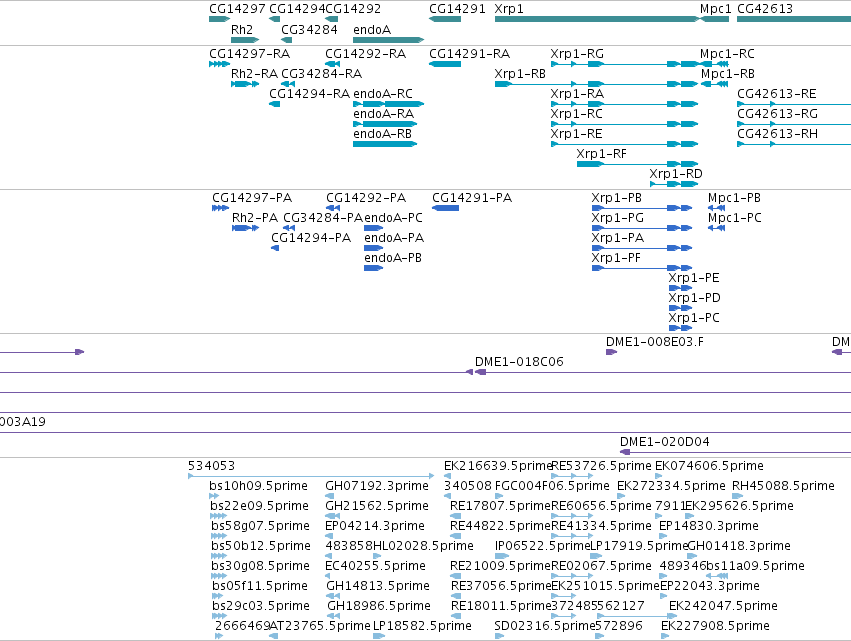This screenshot has width=851, height=641.
Task: Click transcript label CG14294-RA
Action: pyautogui.click(x=309, y=94)
